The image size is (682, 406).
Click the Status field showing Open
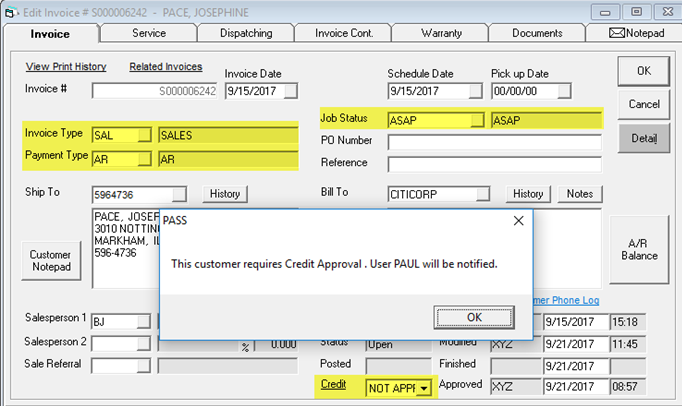pyautogui.click(x=398, y=345)
